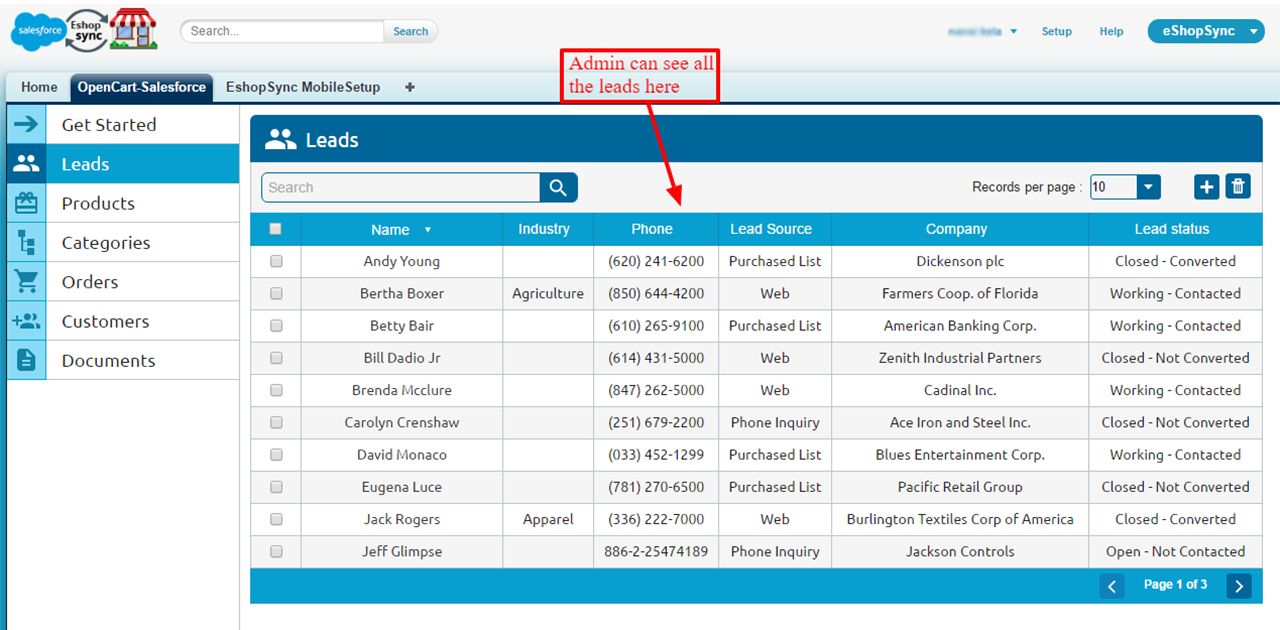Open the Home tab
The height and width of the screenshot is (630, 1280).
click(x=39, y=87)
